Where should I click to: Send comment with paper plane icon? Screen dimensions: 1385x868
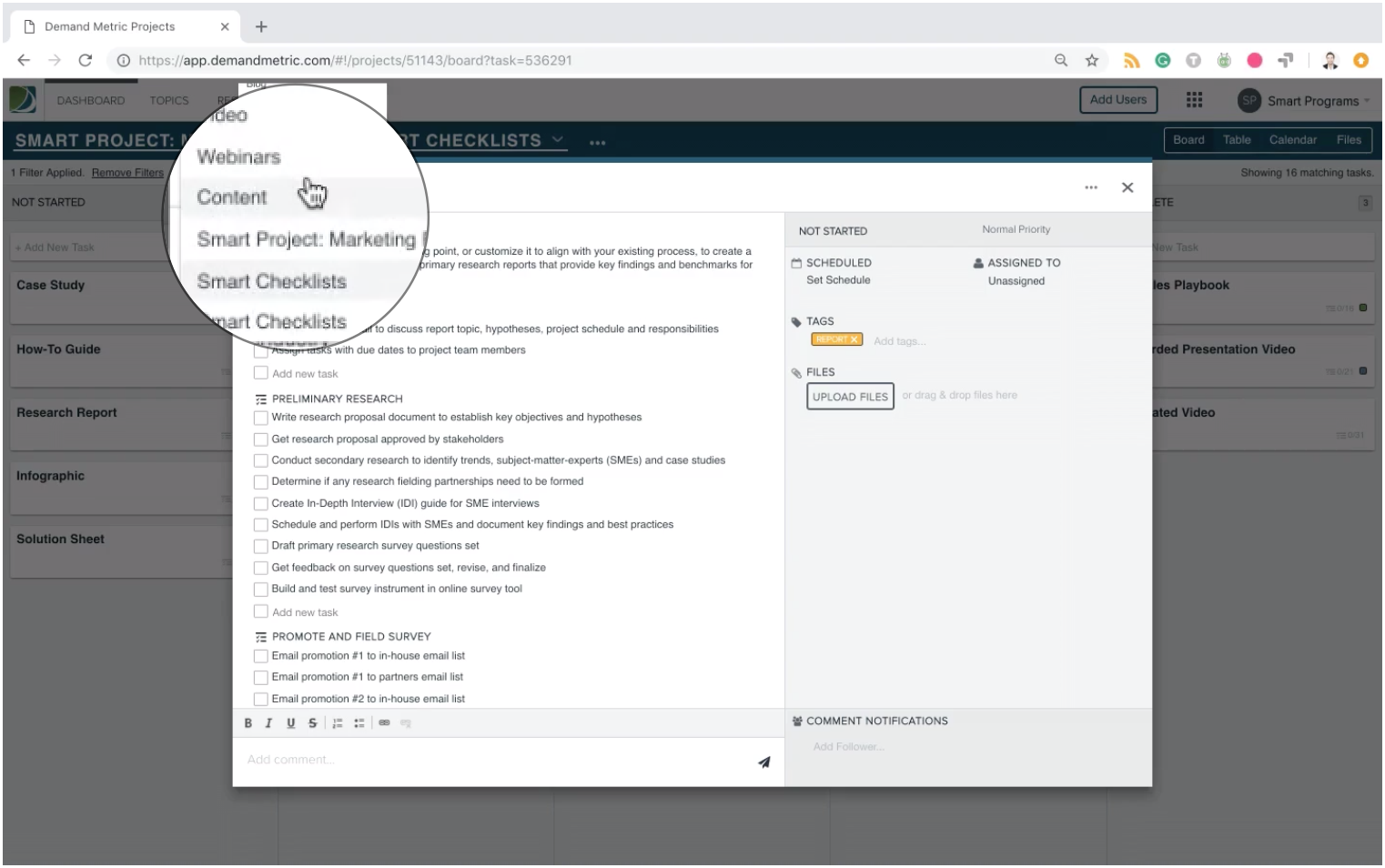tap(764, 762)
